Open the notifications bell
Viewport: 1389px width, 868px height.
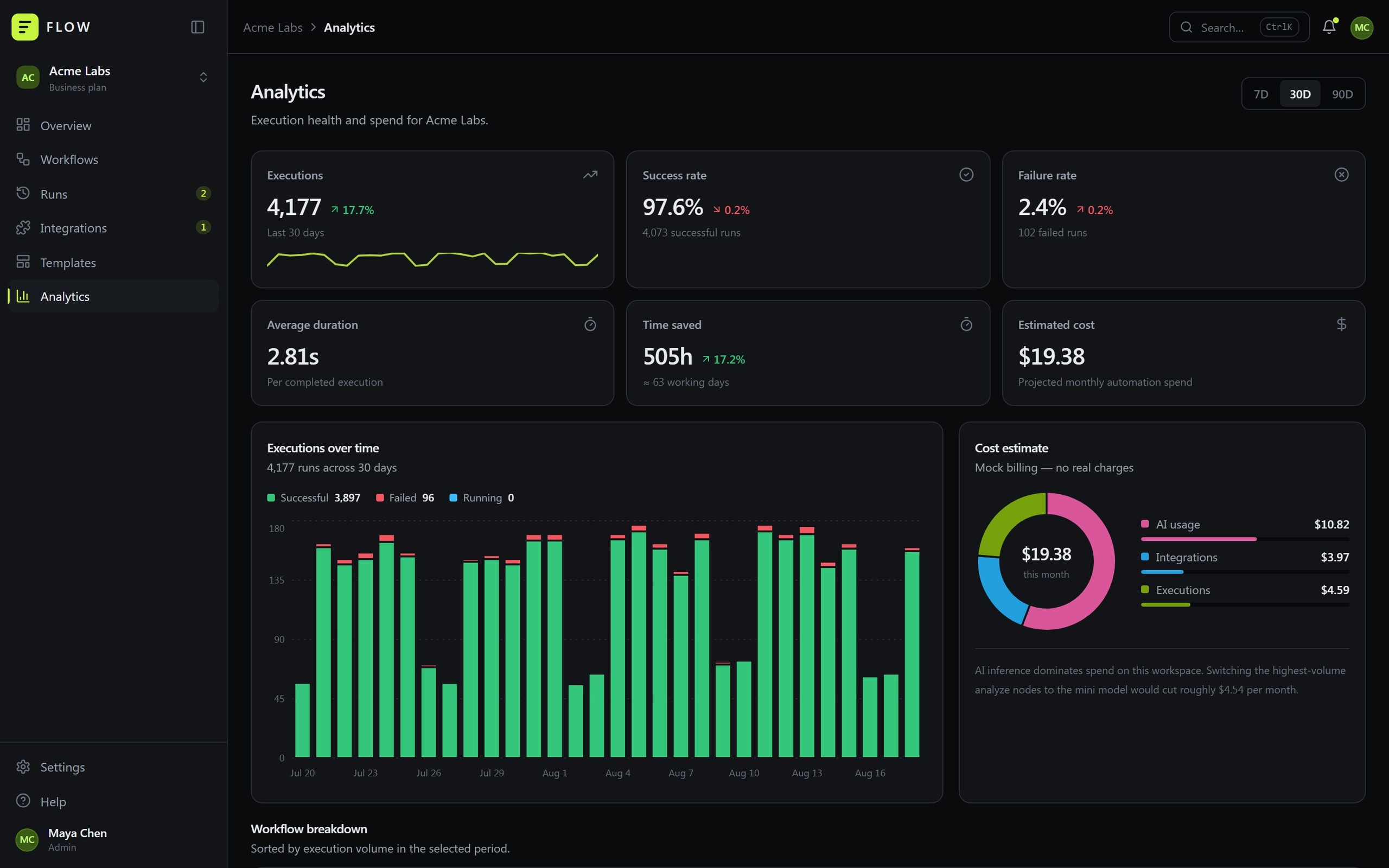1329,27
